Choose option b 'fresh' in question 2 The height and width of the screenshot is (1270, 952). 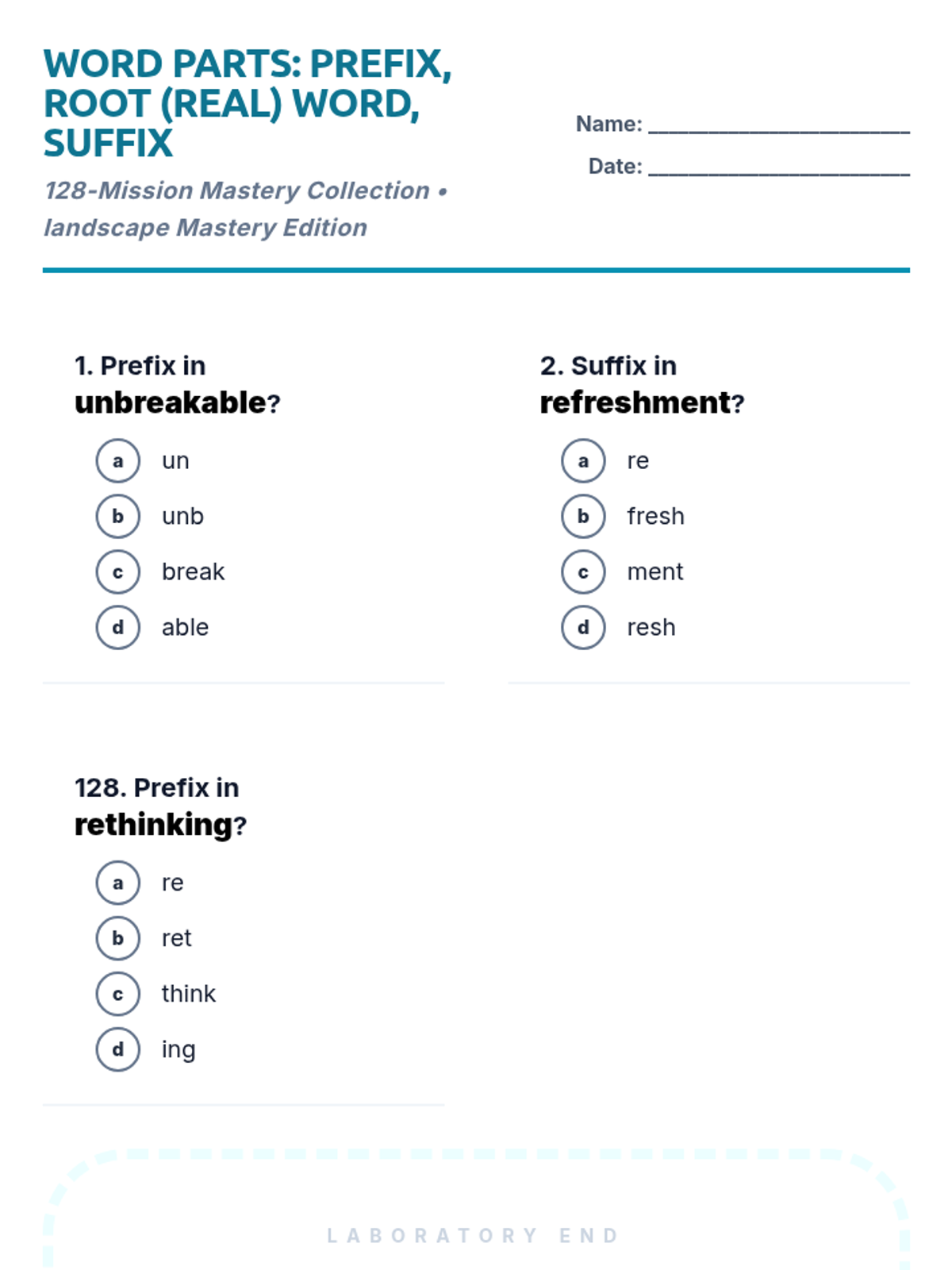point(583,517)
